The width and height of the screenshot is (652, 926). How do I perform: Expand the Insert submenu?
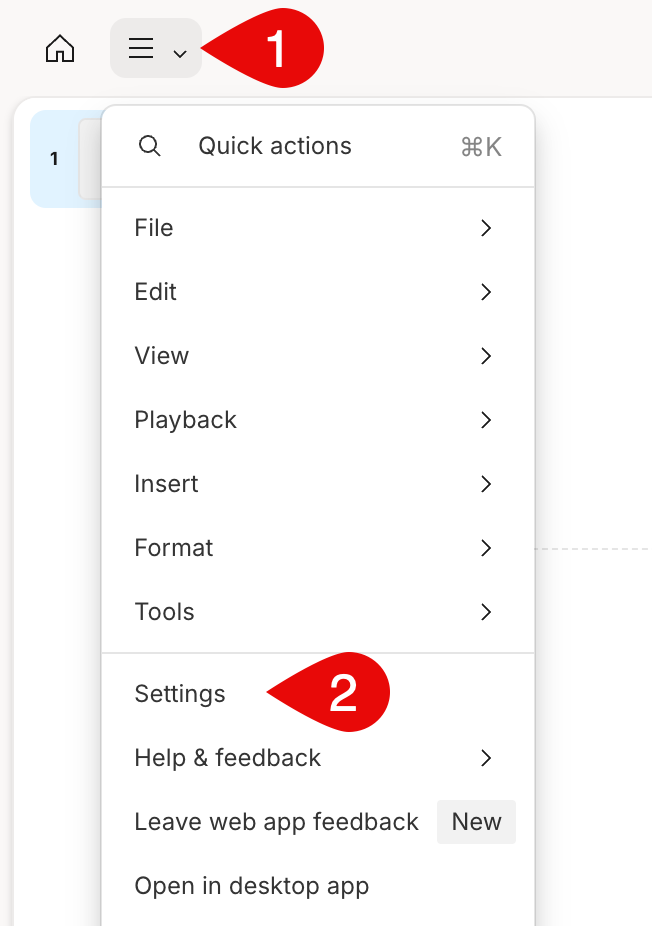(167, 484)
